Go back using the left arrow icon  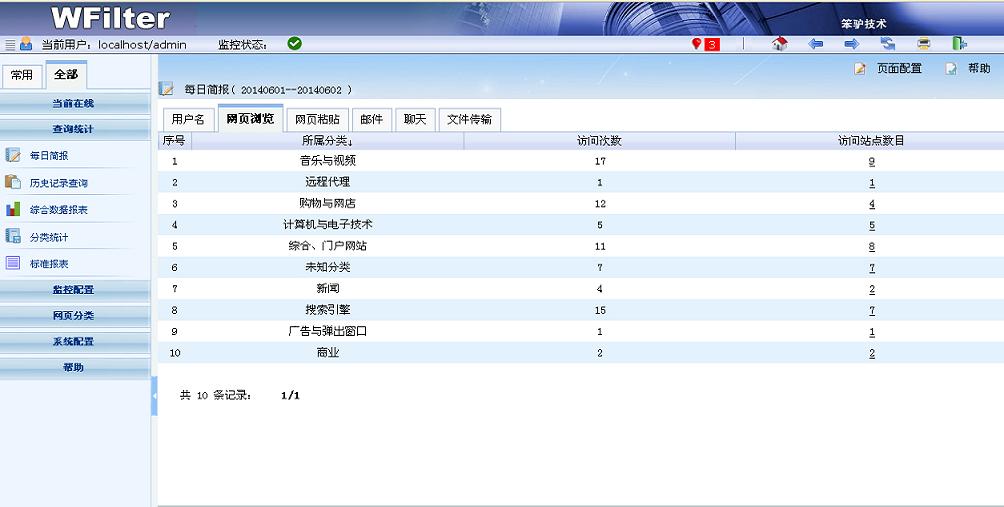tap(816, 44)
